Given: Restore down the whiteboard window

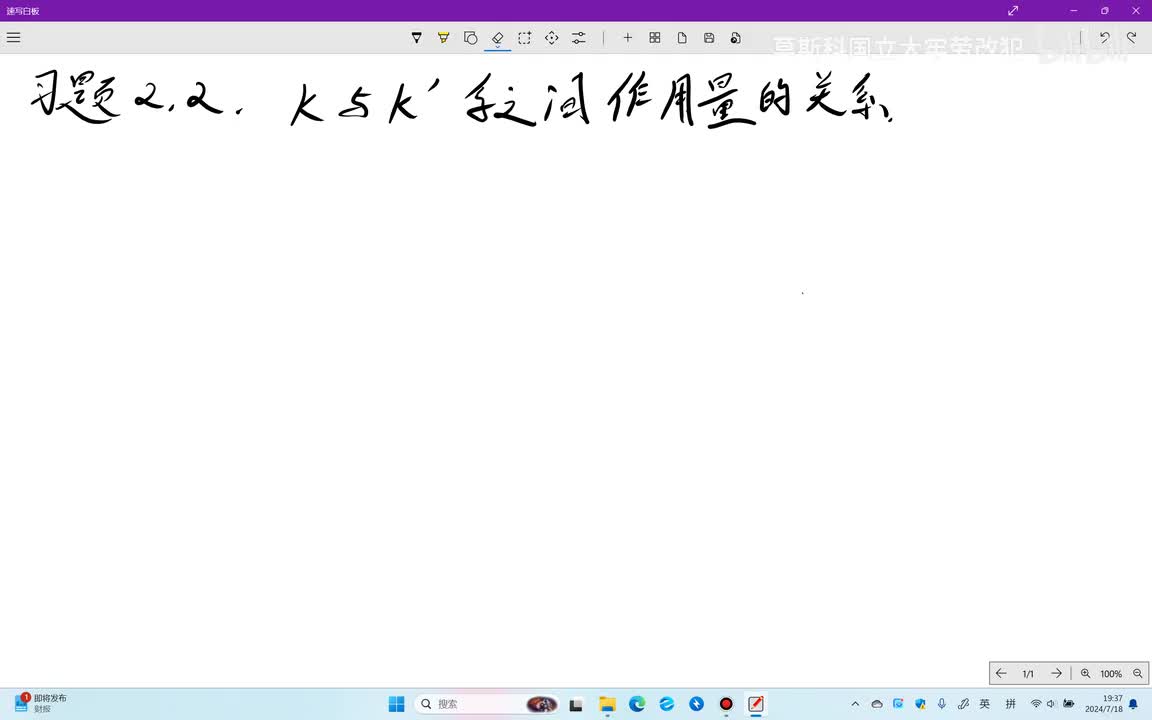Looking at the screenshot, I should click(1104, 10).
